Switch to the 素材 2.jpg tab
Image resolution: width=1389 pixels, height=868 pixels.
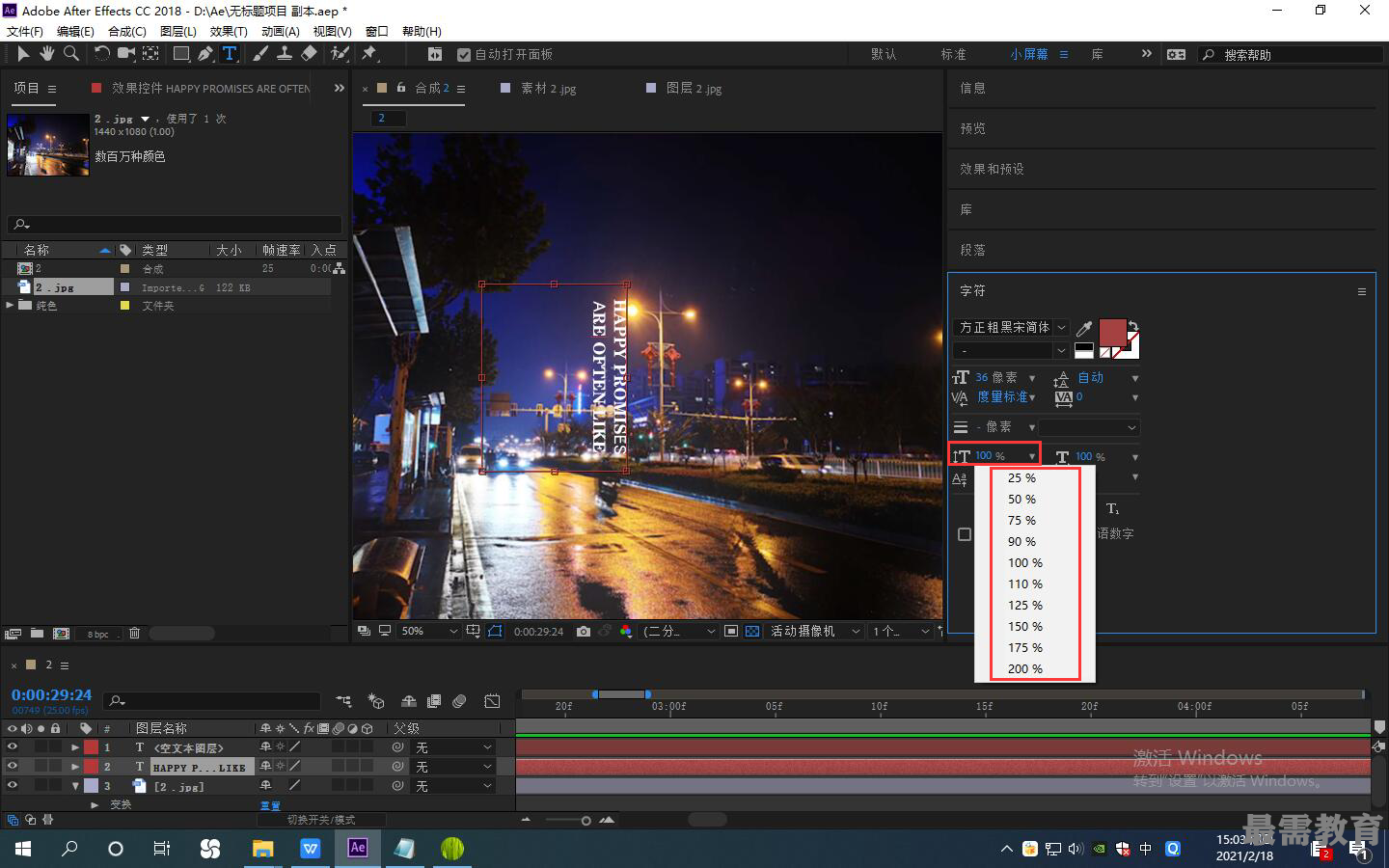548,88
